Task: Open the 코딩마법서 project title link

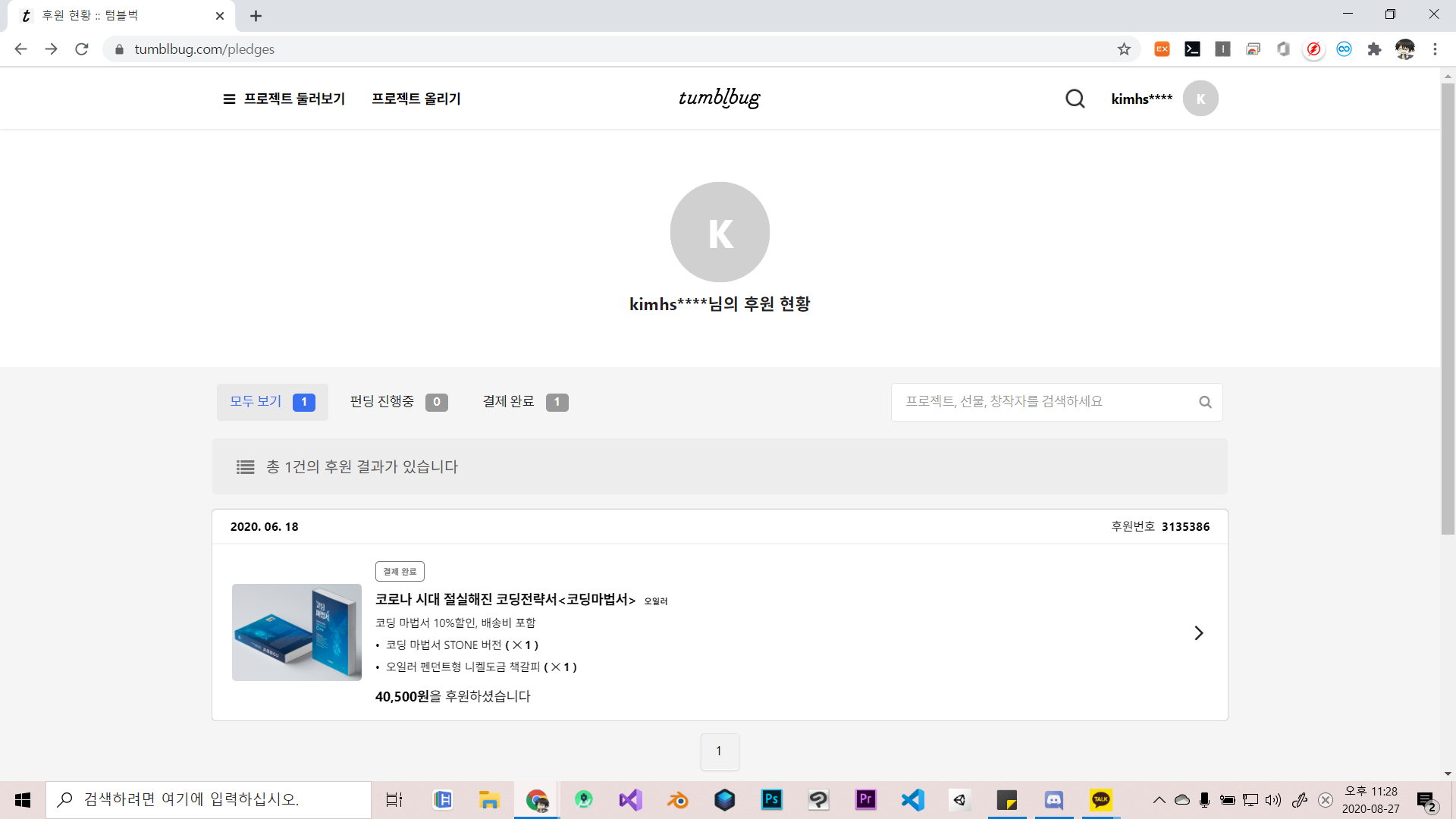Action: tap(505, 600)
